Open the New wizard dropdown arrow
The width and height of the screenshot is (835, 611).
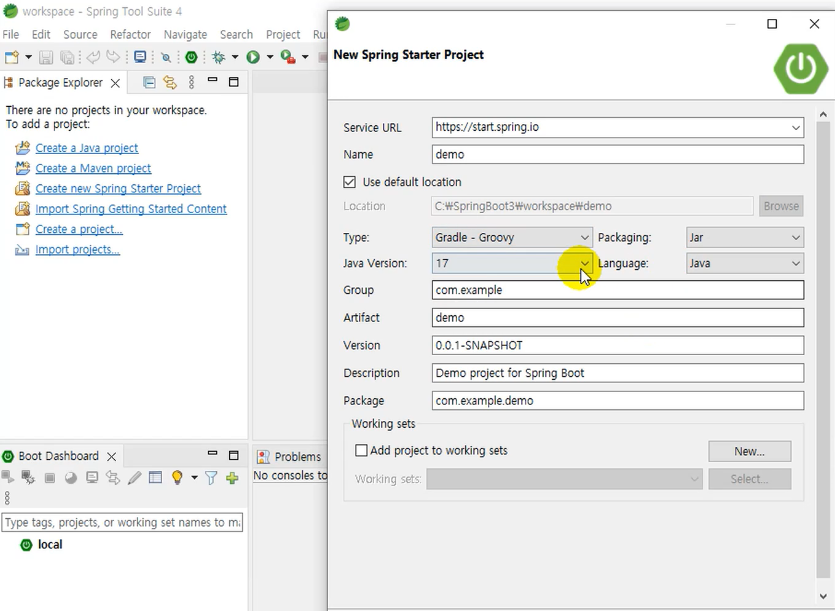point(28,57)
